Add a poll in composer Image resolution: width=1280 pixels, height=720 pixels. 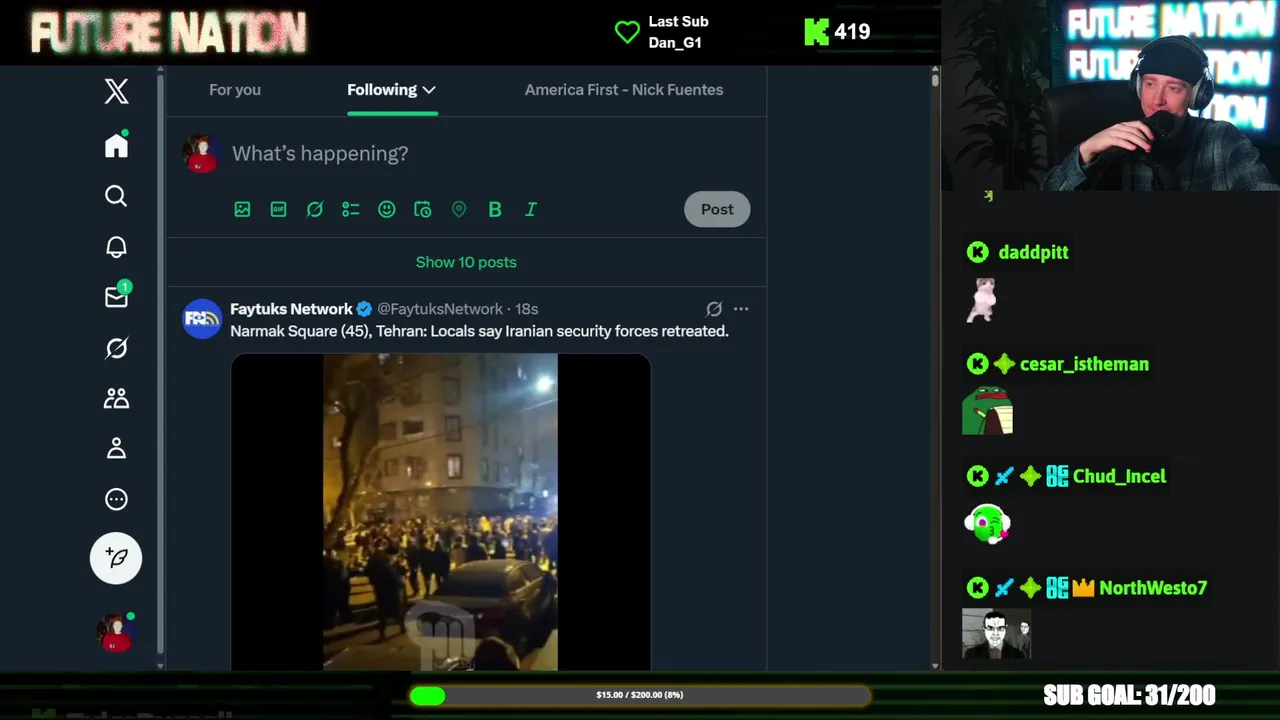point(350,209)
